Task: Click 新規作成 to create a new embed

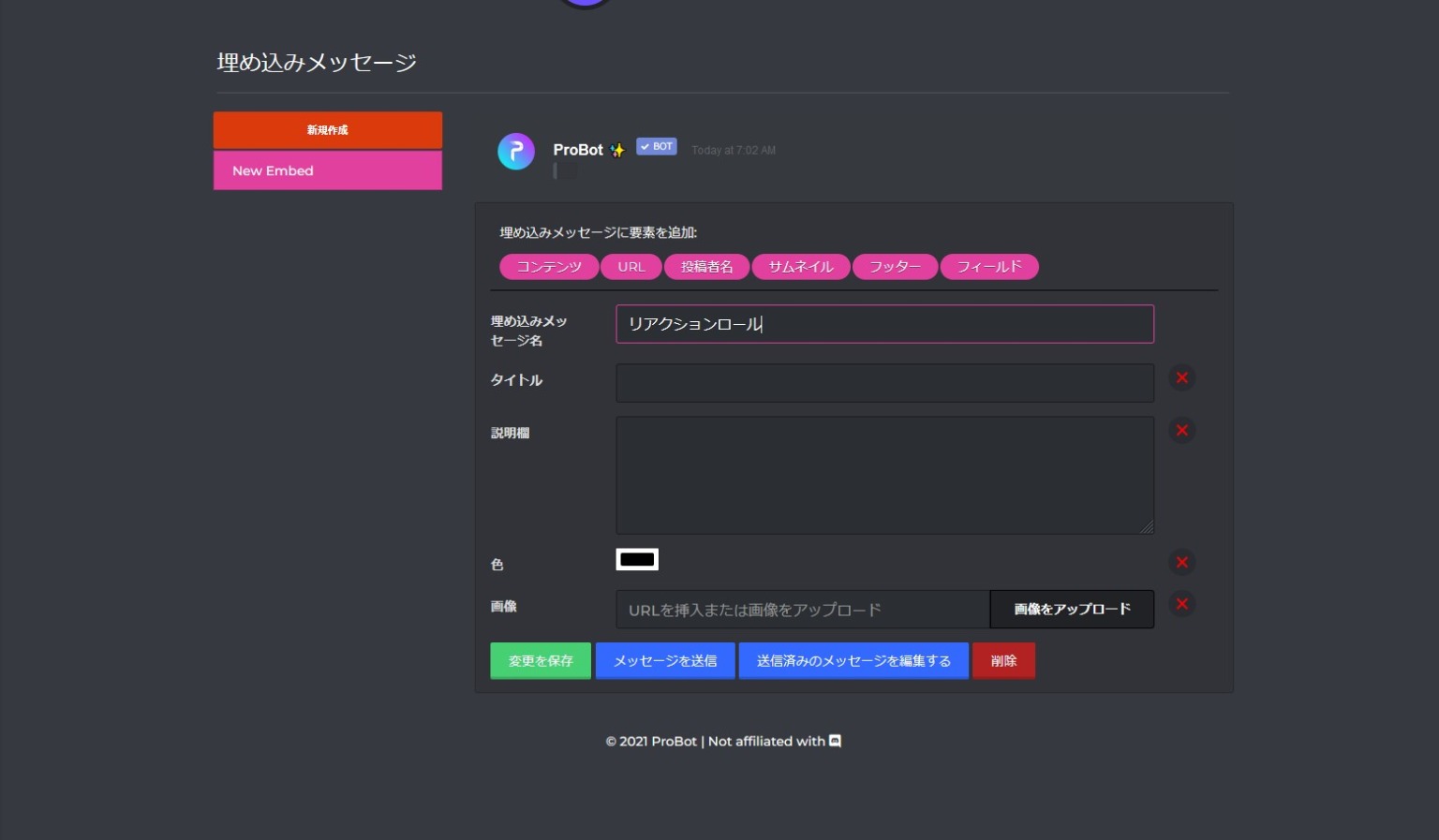Action: click(x=327, y=130)
